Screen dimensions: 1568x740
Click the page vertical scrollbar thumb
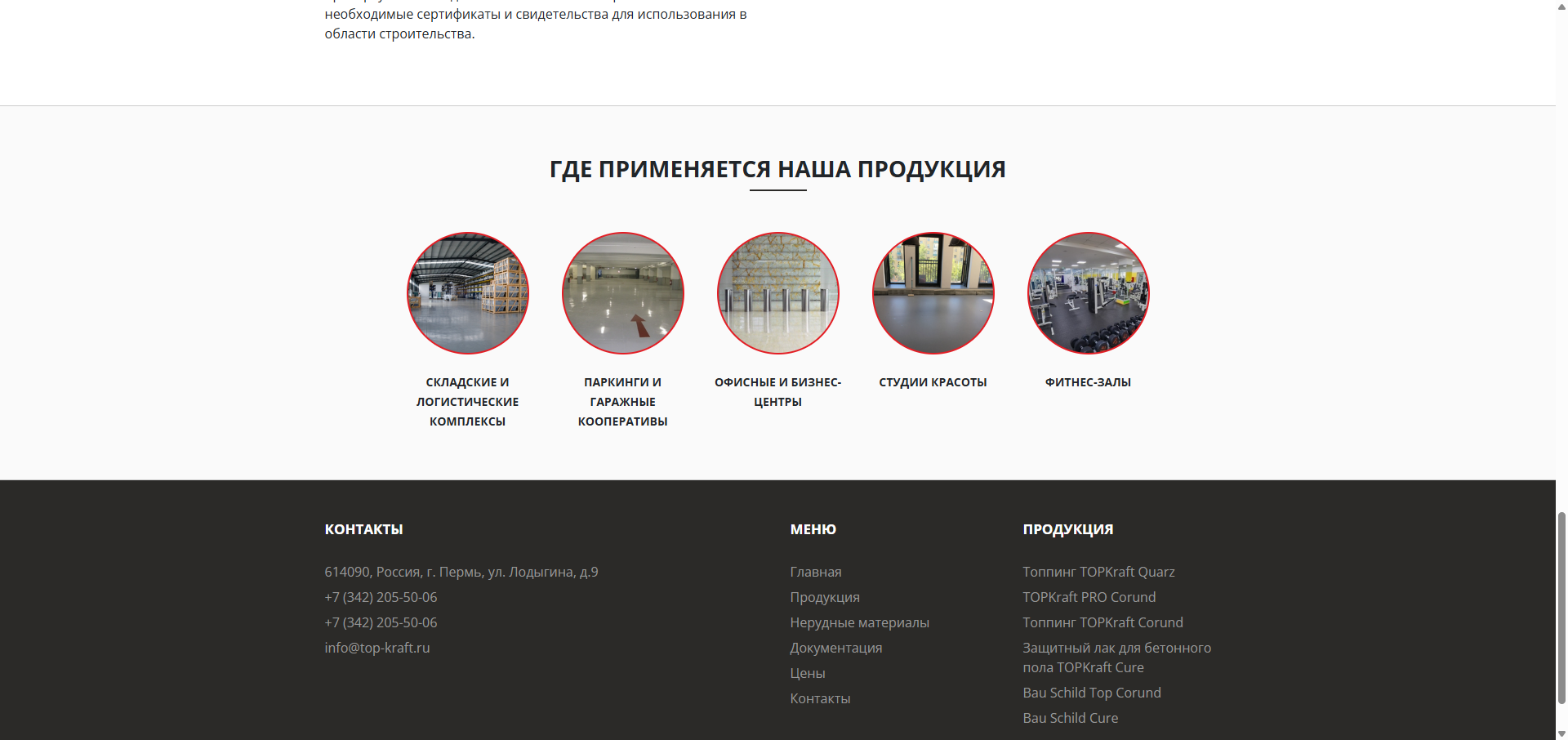[1561, 608]
